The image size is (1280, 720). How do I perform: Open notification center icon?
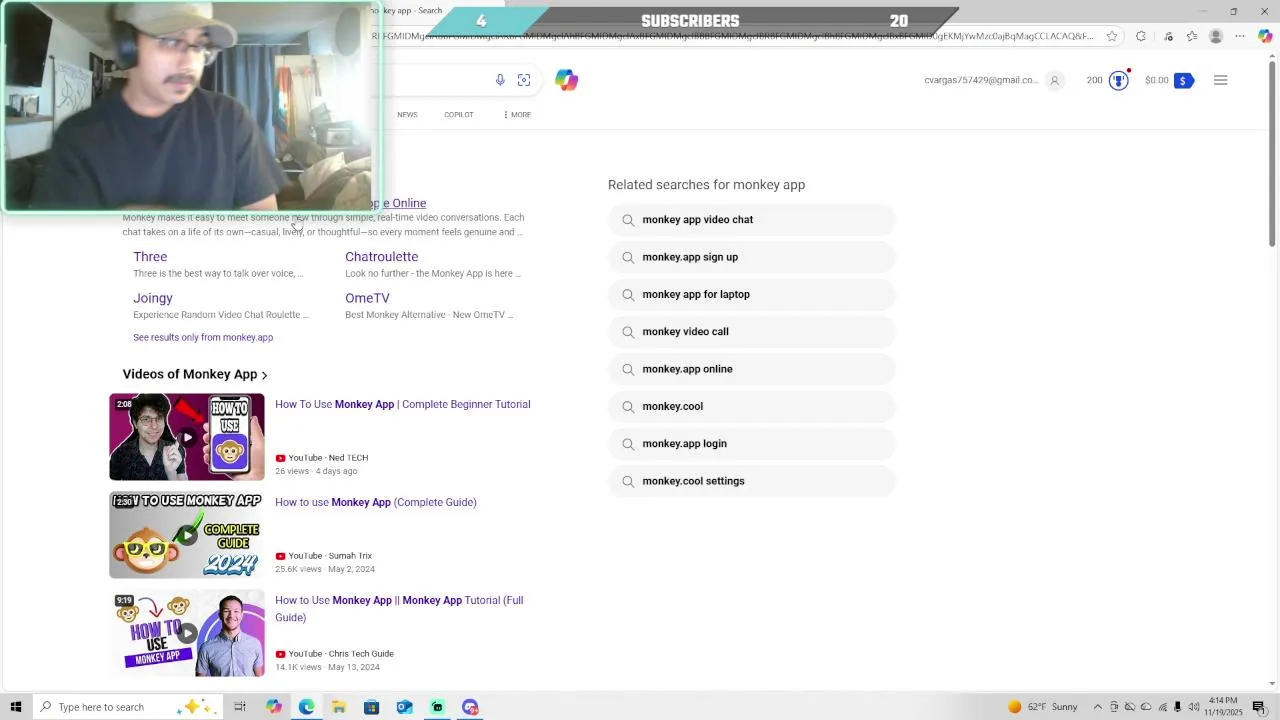[1259, 707]
